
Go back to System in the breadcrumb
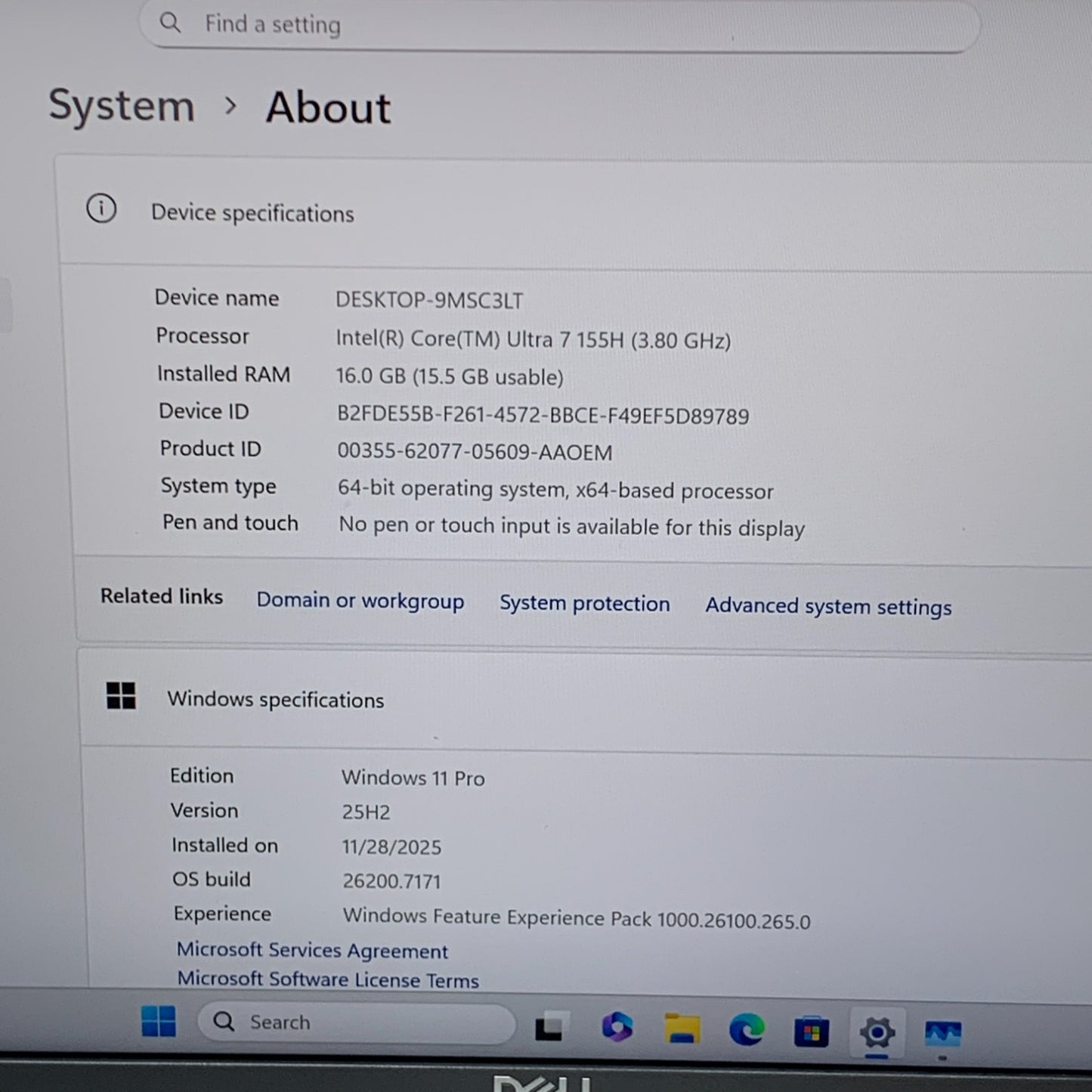[x=122, y=105]
